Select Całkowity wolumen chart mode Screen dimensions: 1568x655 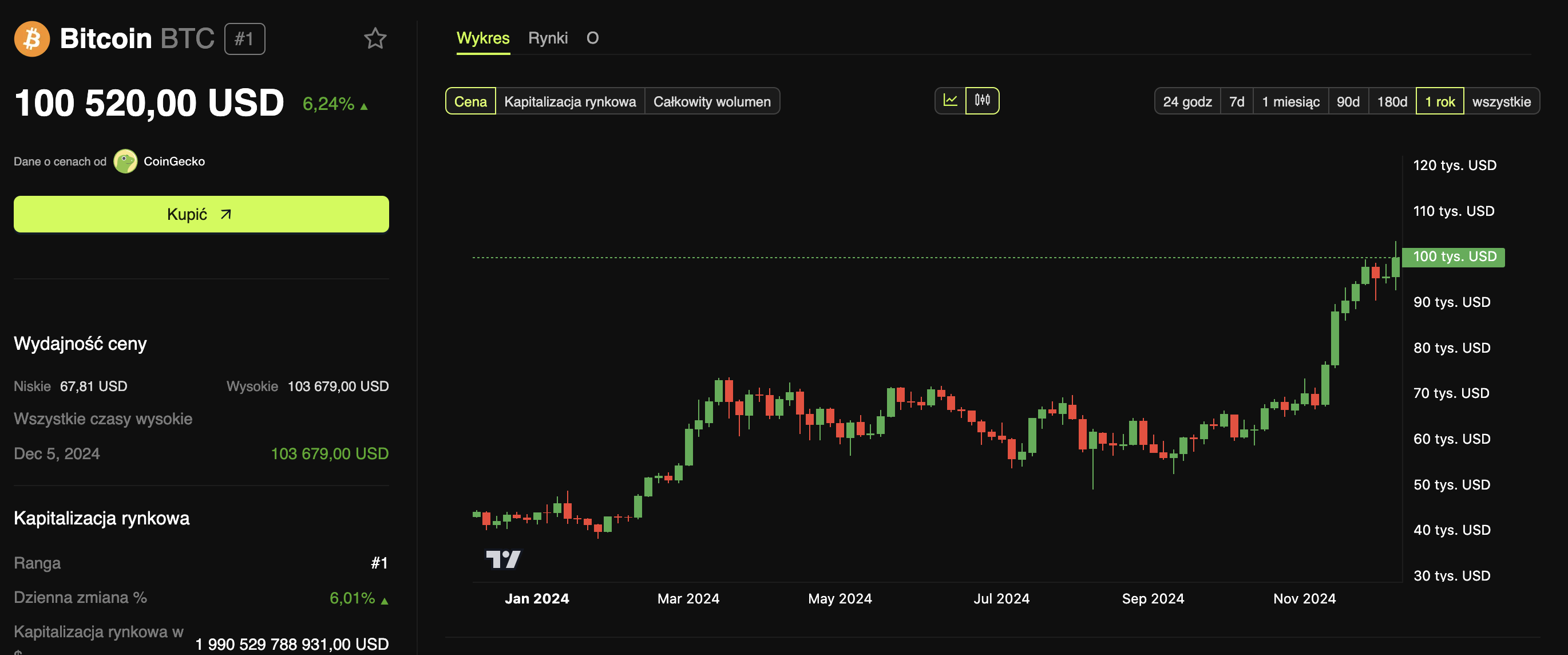711,102
